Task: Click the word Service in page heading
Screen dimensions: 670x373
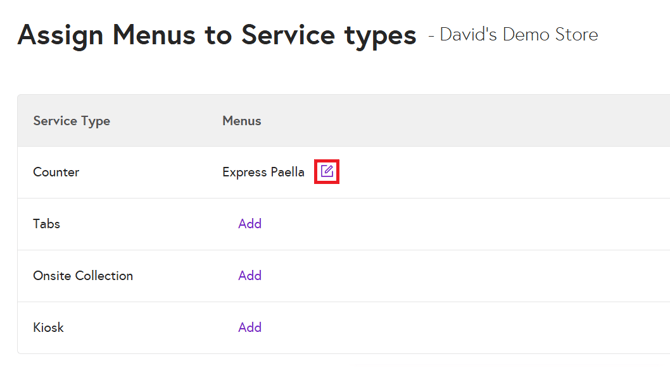Action: tap(288, 35)
